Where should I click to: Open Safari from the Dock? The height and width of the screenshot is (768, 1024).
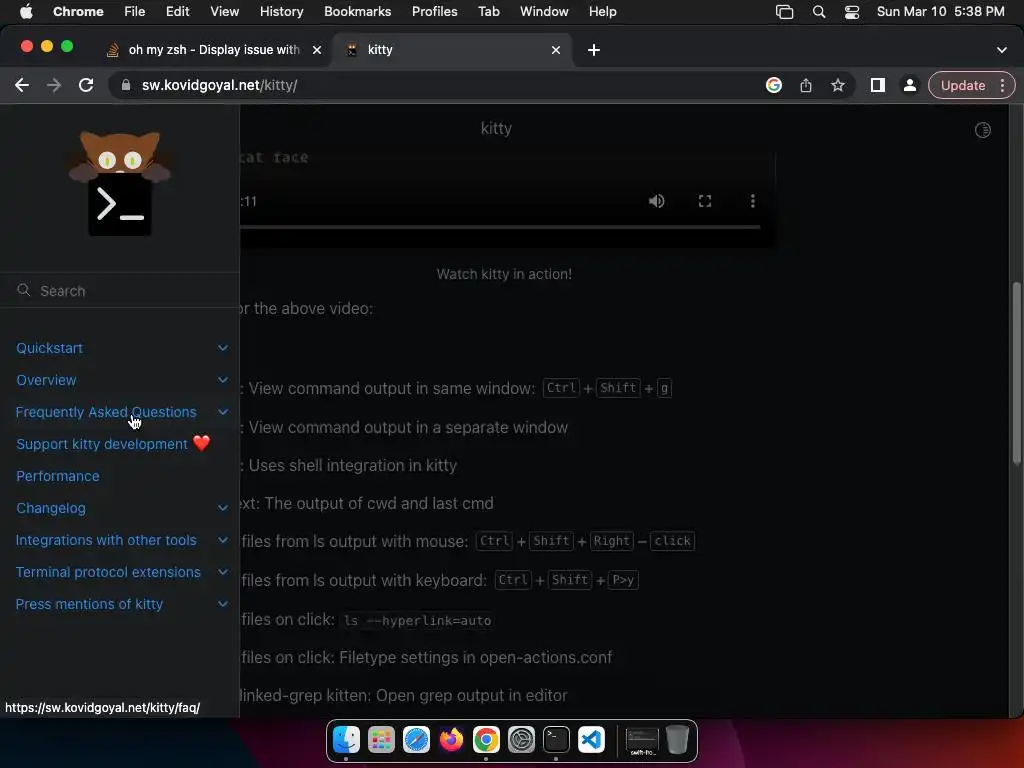click(416, 740)
